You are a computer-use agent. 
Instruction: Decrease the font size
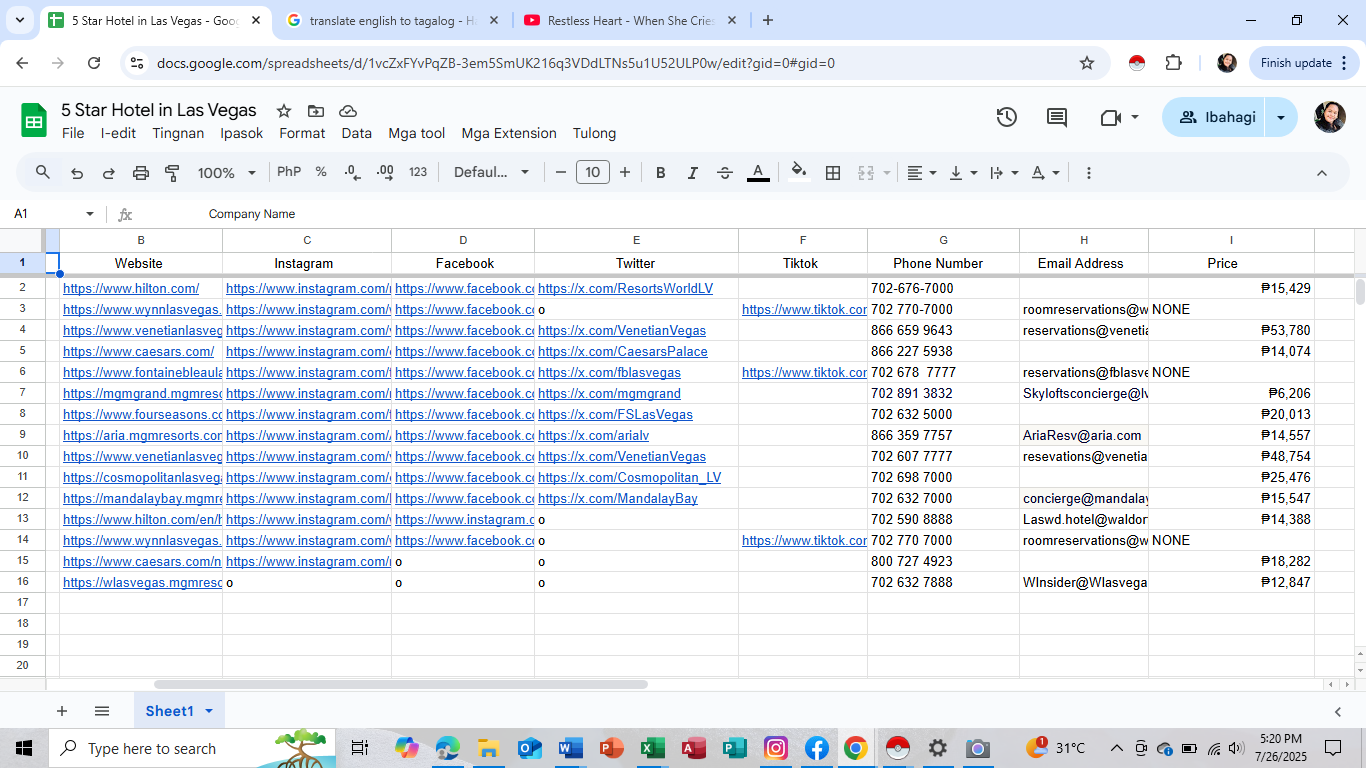[561, 172]
